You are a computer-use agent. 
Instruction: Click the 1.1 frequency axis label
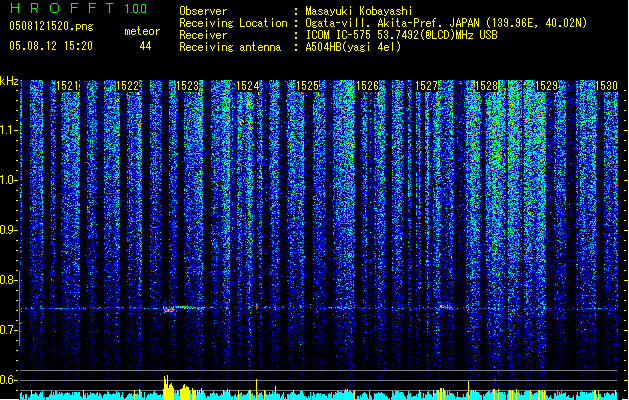coord(9,131)
